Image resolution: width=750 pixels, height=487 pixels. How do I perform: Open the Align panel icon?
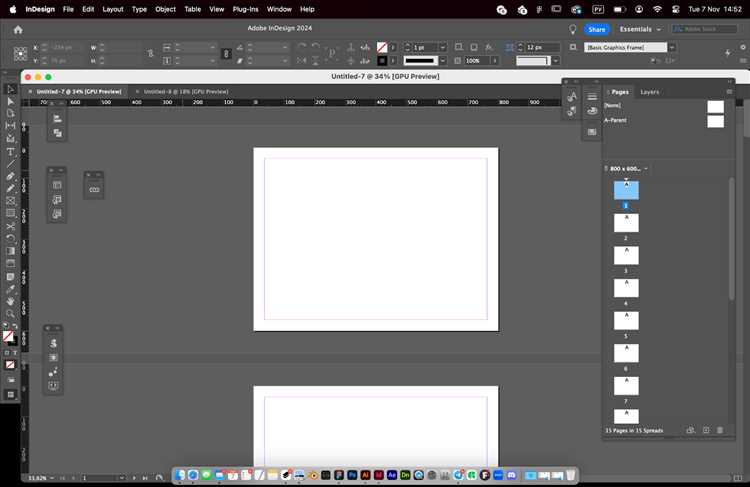(x=57, y=119)
